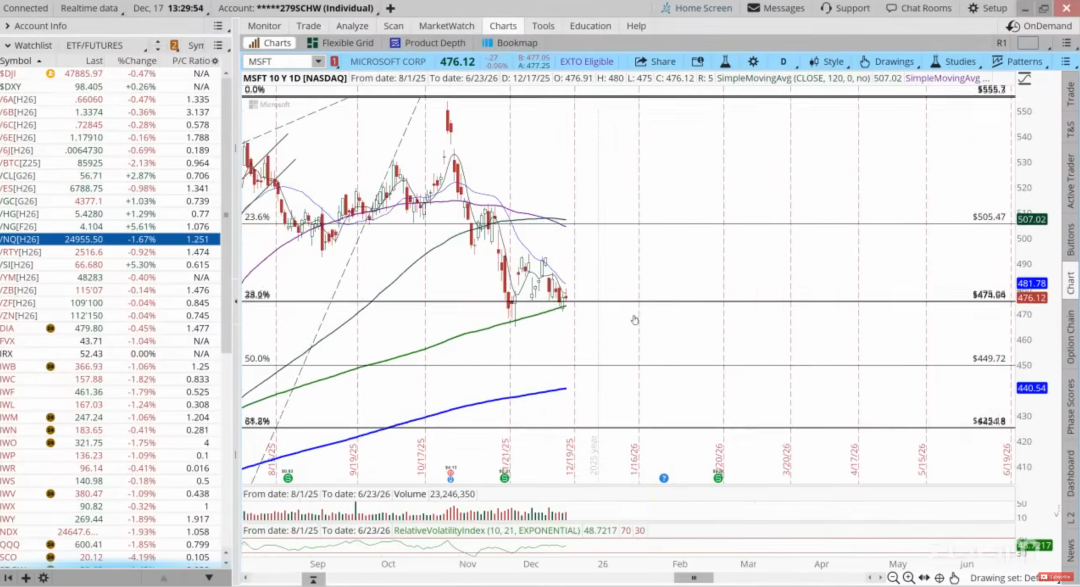The height and width of the screenshot is (587, 1080).
Task: Open the Monitor main tab
Action: [264, 25]
